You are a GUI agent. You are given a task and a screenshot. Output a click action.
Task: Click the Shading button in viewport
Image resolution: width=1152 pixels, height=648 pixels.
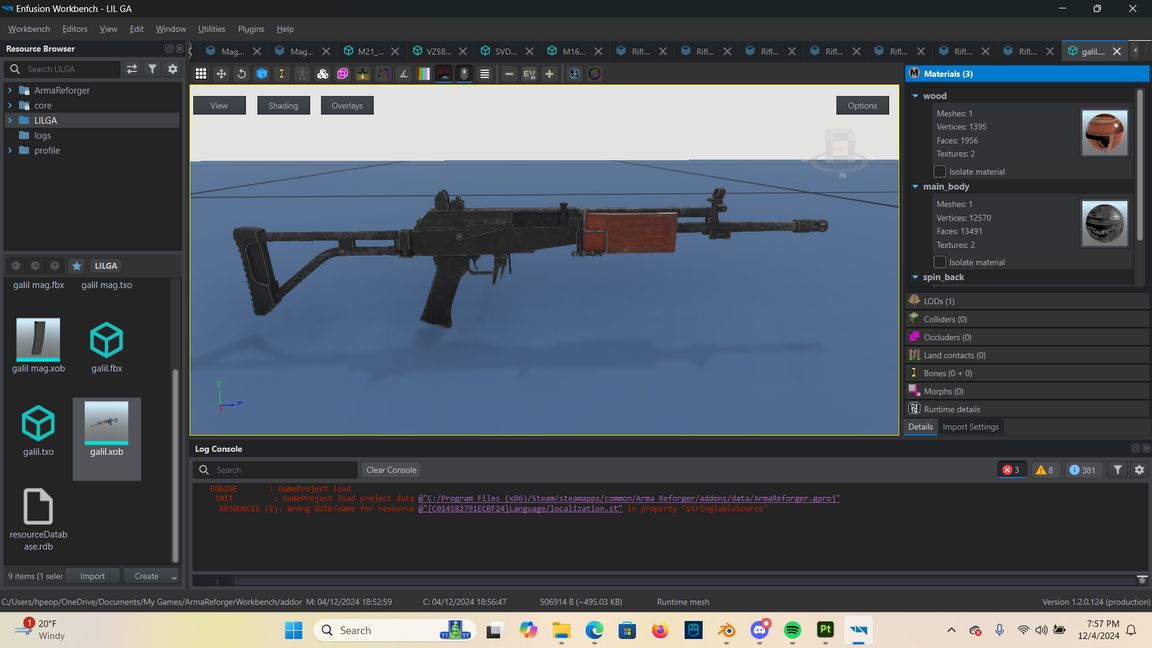(x=283, y=105)
